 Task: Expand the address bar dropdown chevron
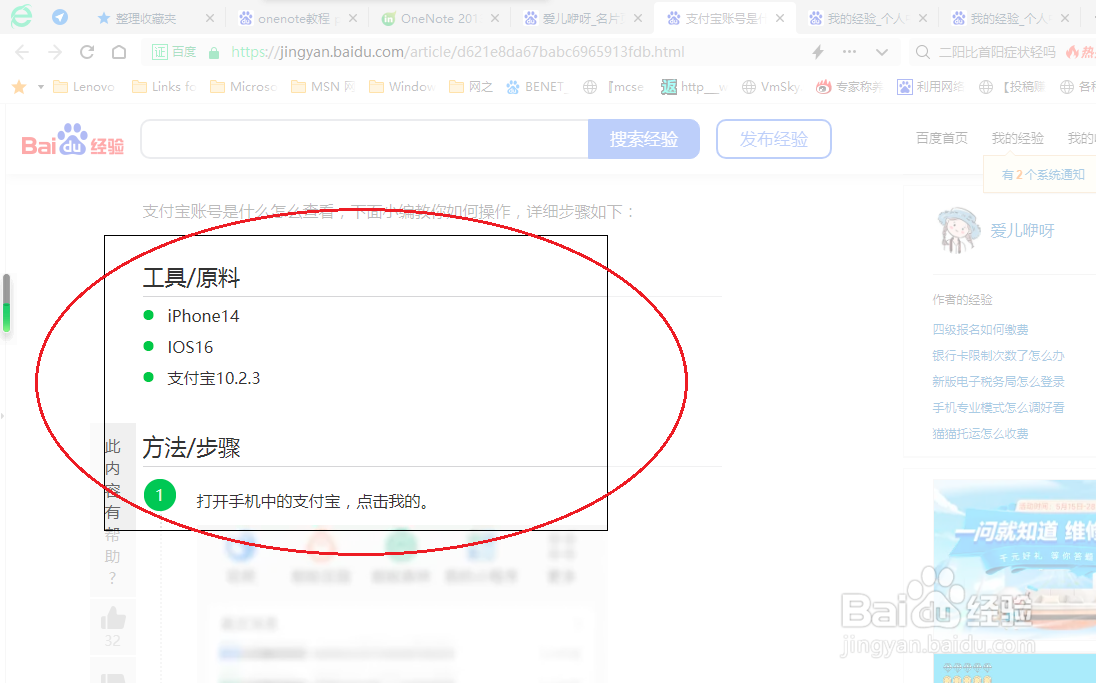click(x=881, y=52)
